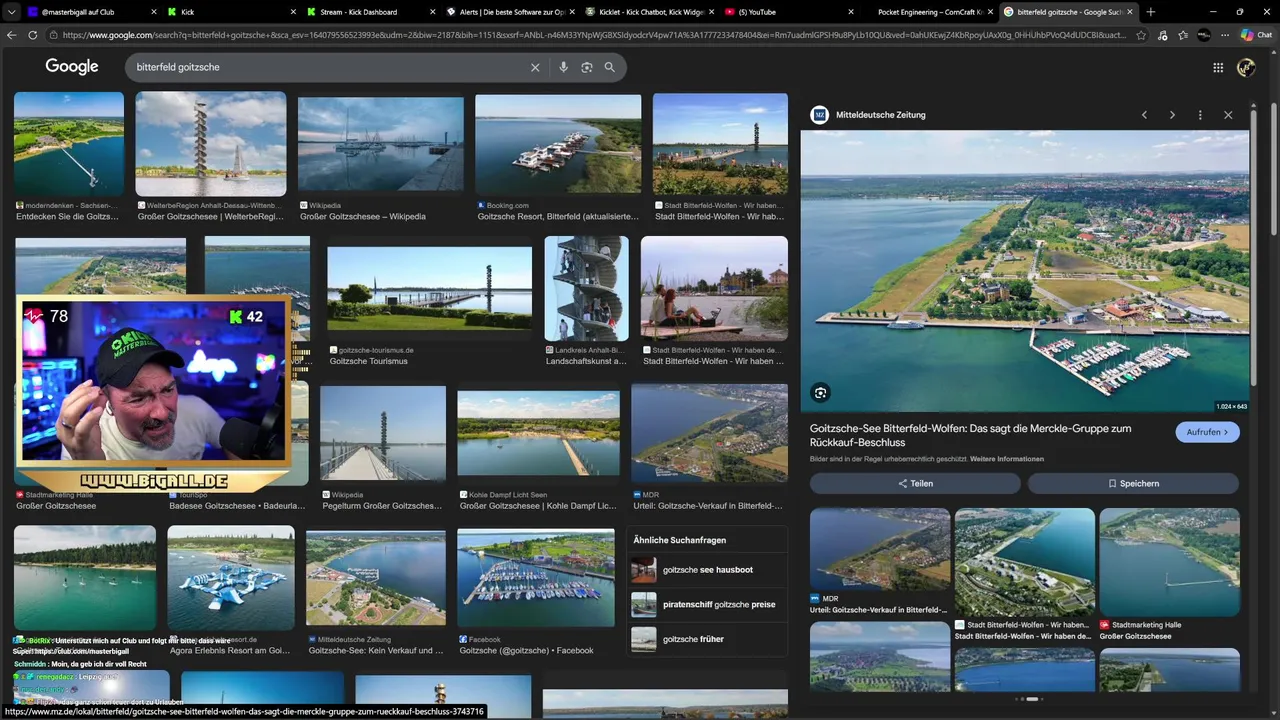Focus the Google search input field
This screenshot has height=720, width=1280.
coord(330,67)
